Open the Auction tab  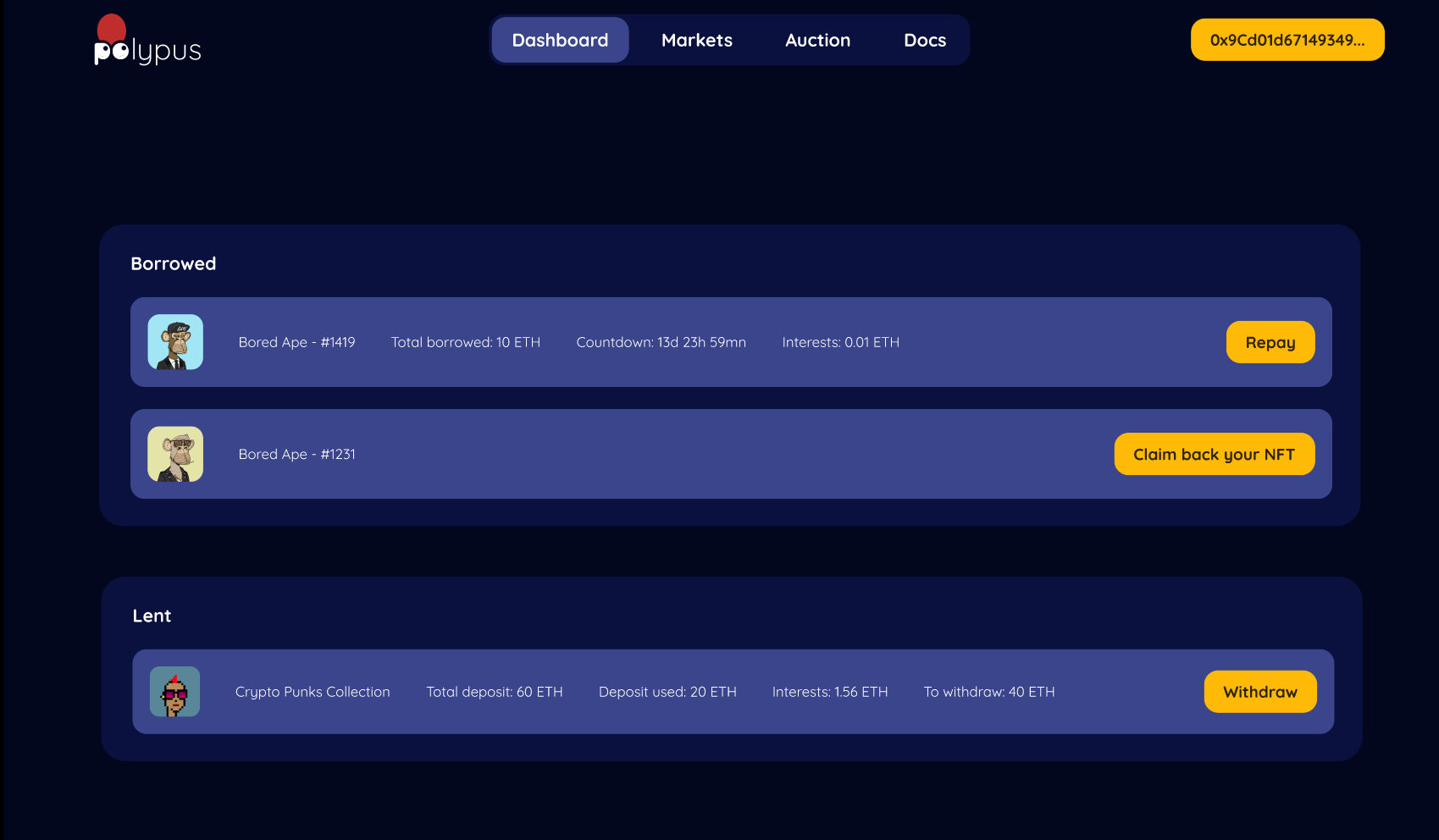pyautogui.click(x=817, y=40)
